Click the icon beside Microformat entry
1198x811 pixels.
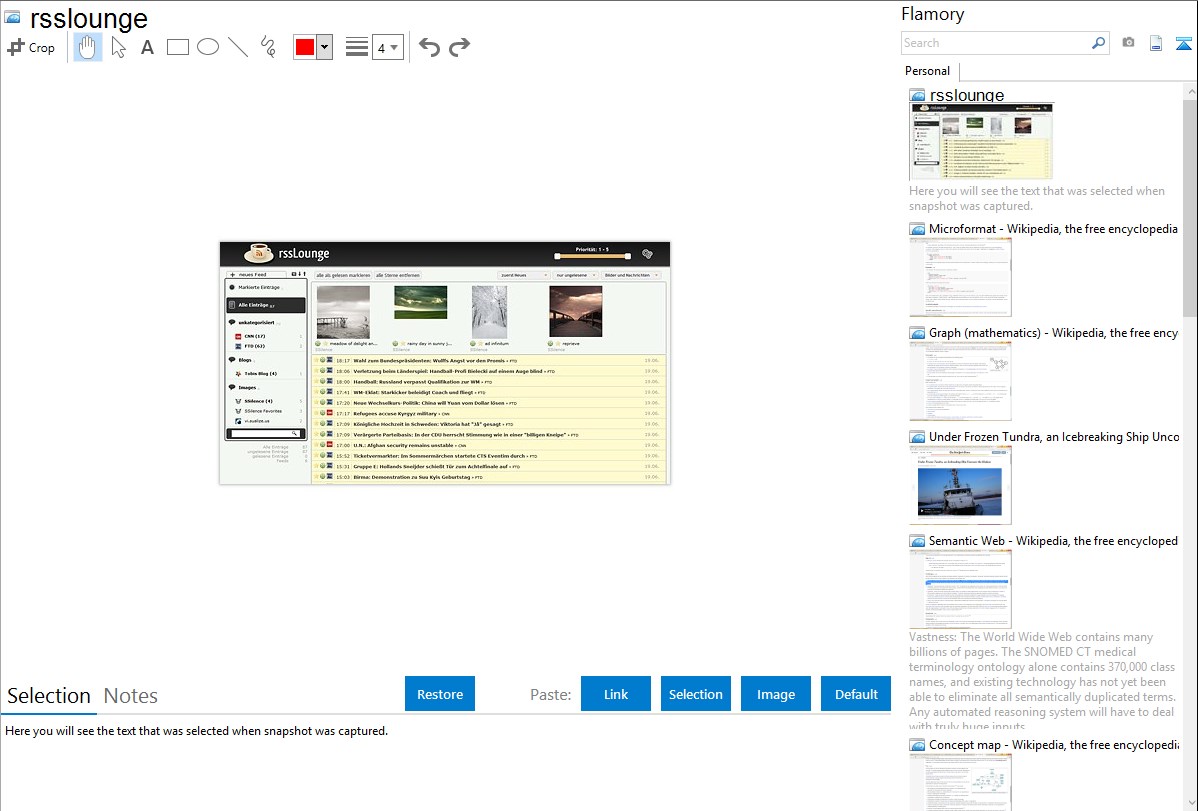pyautogui.click(x=917, y=229)
